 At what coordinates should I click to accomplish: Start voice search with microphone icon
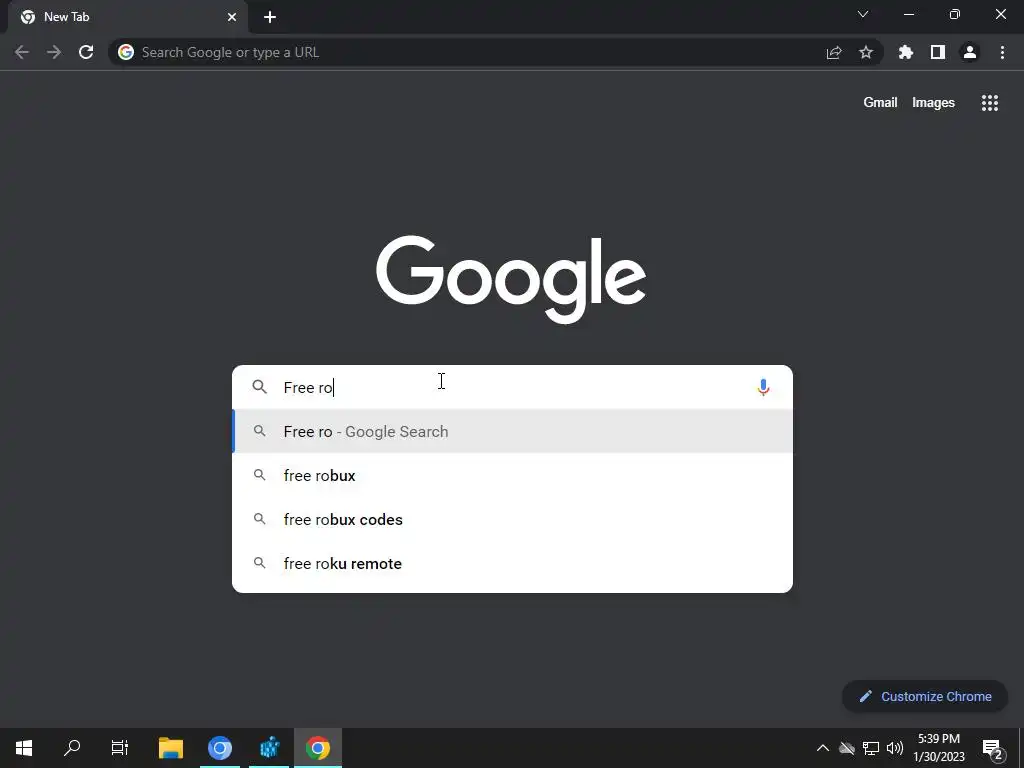(763, 387)
